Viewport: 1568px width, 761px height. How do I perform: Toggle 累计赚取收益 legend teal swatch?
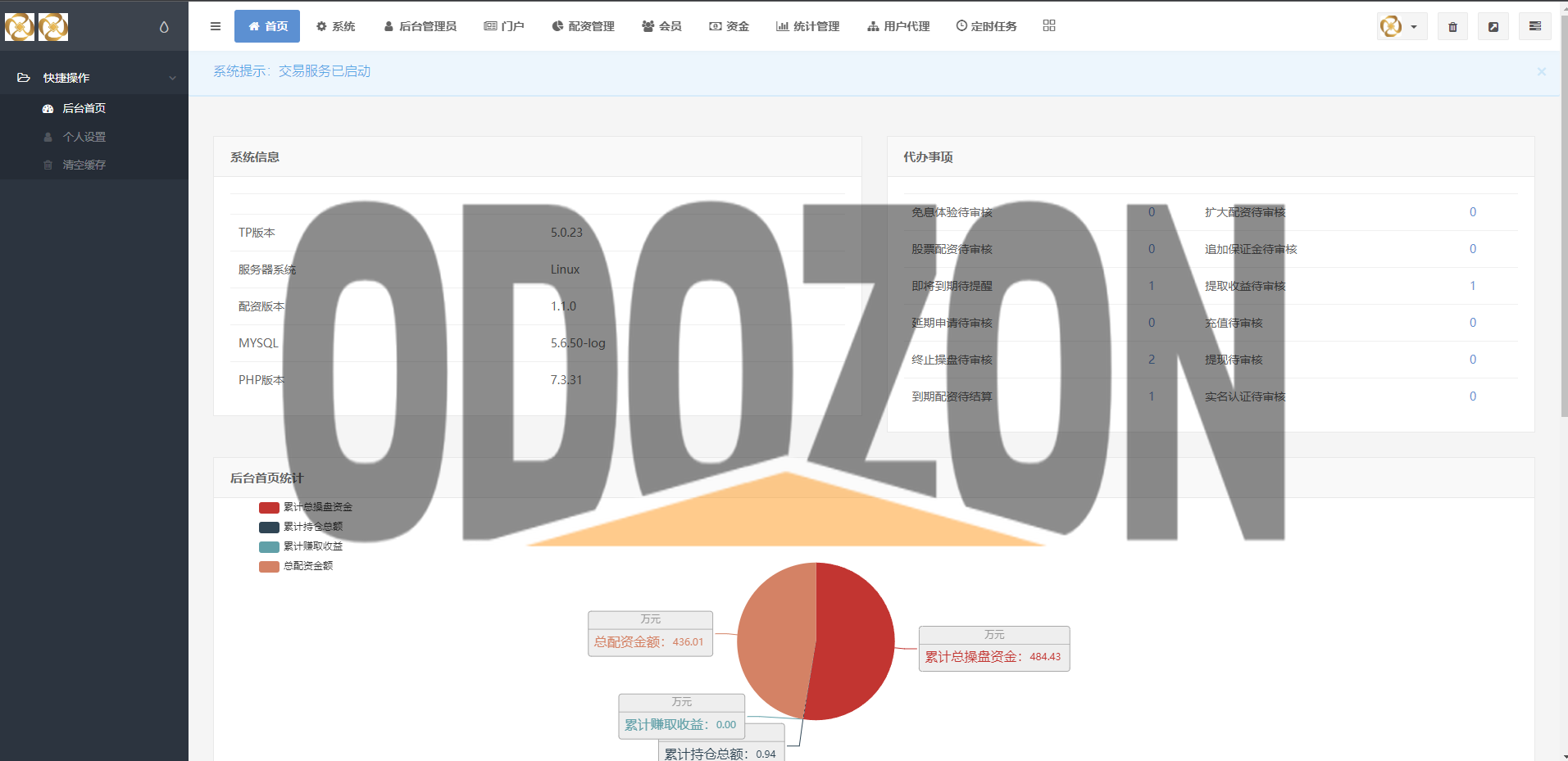pos(269,547)
